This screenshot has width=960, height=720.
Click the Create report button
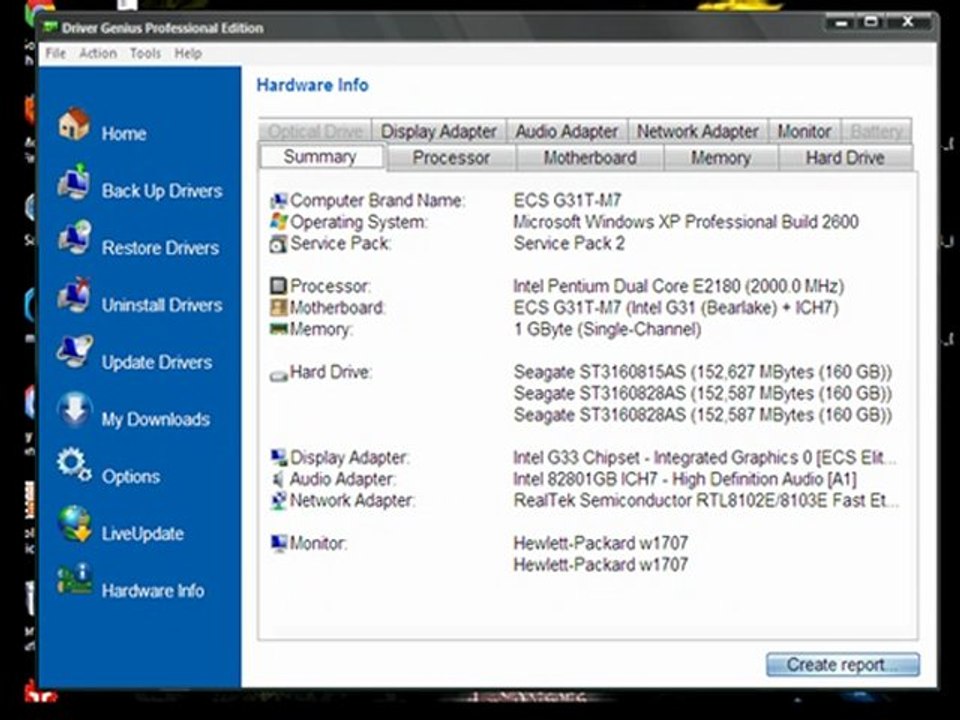coord(842,665)
